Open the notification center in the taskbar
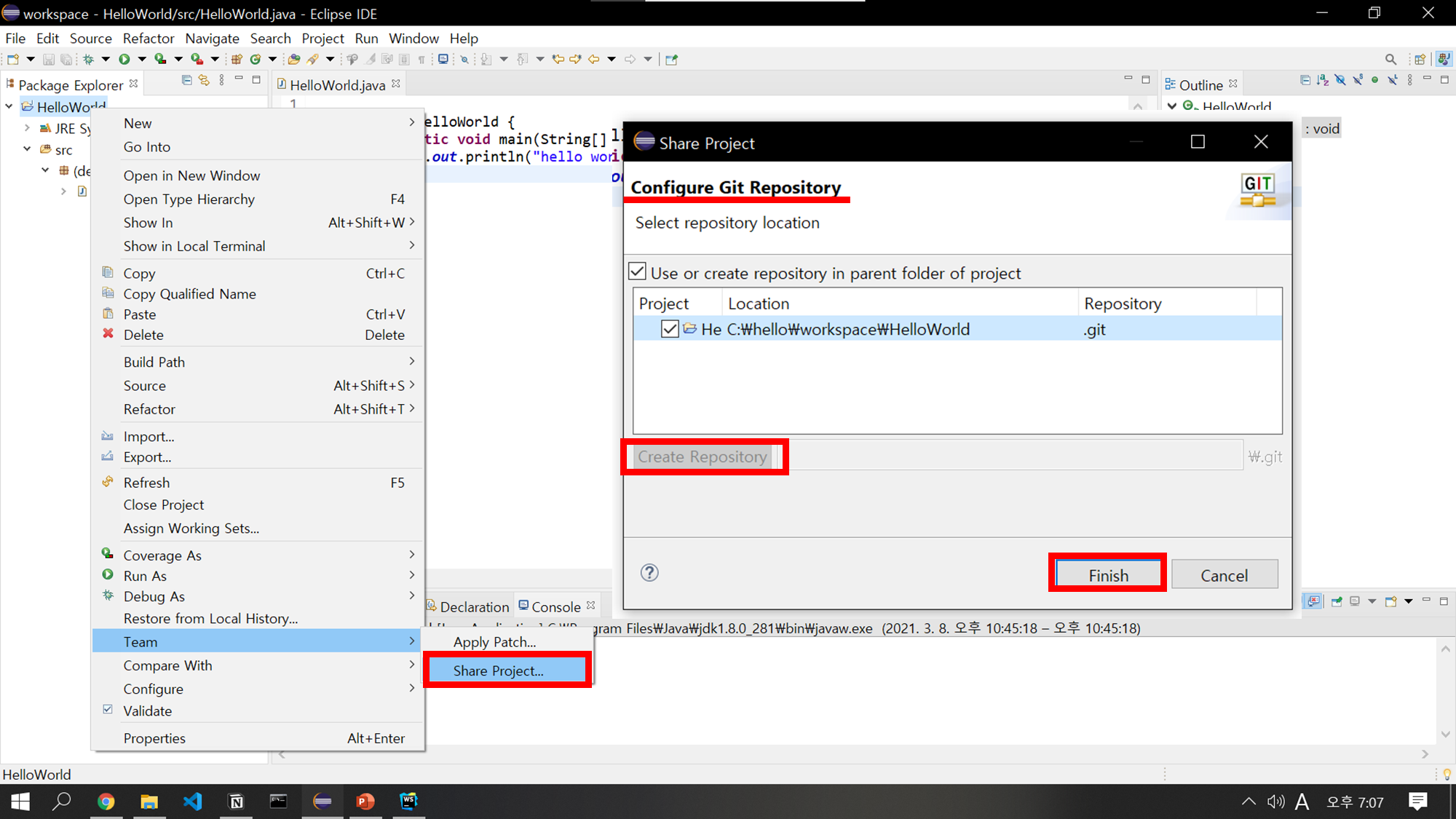Viewport: 1456px width, 819px height. tap(1417, 802)
